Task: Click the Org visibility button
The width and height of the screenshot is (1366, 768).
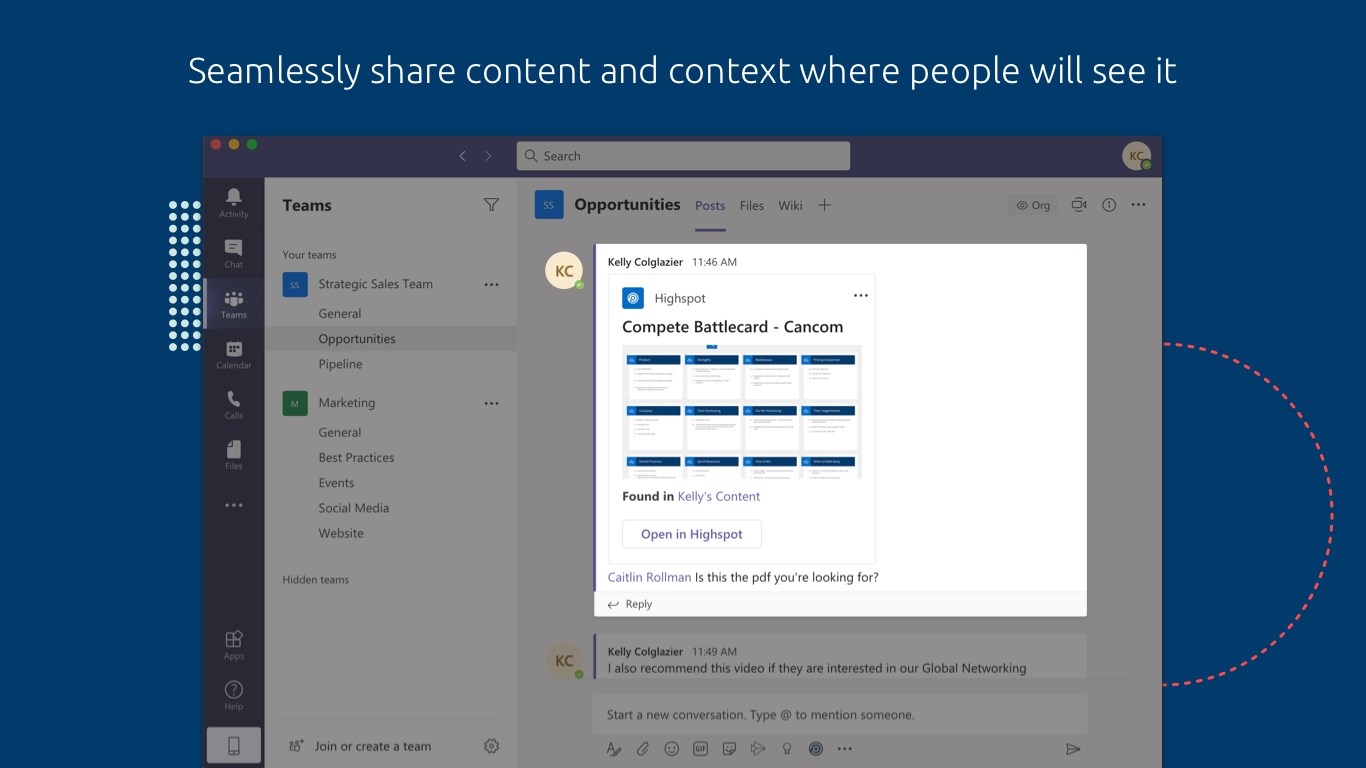Action: pyautogui.click(x=1033, y=205)
